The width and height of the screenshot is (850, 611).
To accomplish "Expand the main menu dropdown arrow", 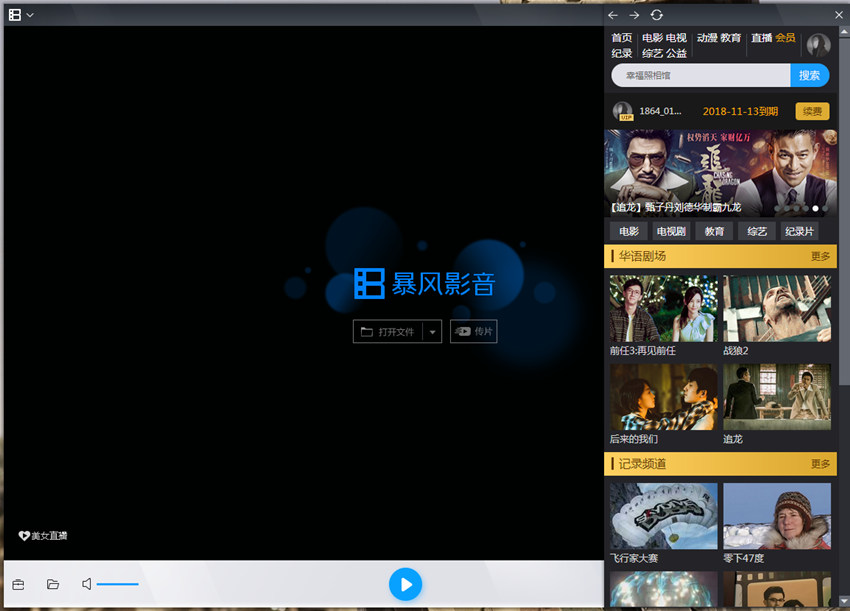I will tap(30, 15).
